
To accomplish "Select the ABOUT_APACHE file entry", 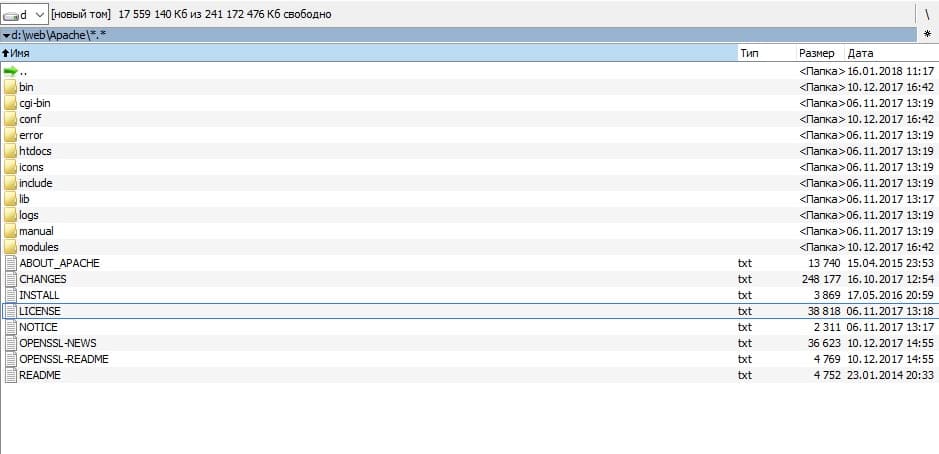I will point(469,263).
